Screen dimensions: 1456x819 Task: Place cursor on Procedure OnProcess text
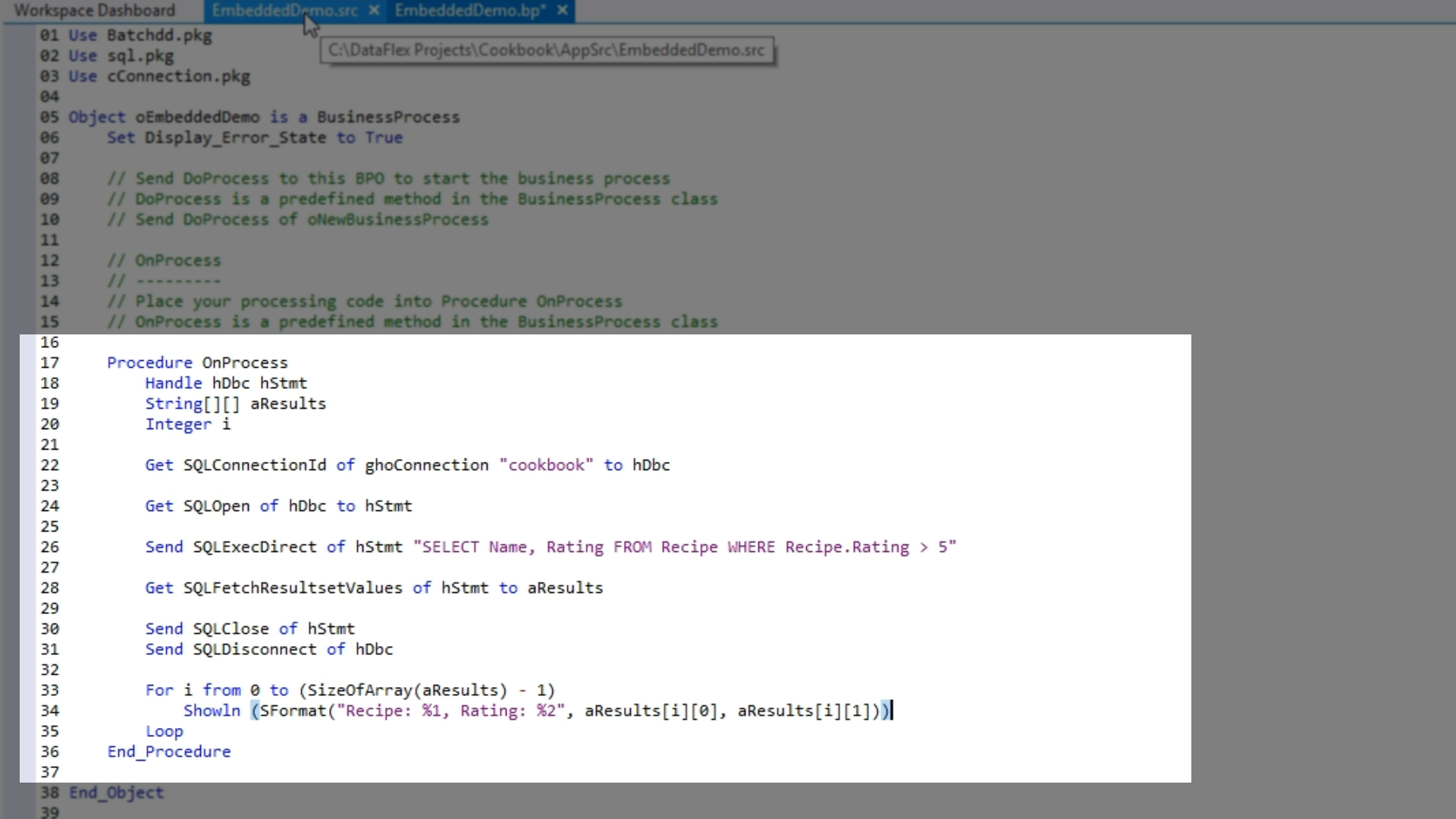pyautogui.click(x=197, y=362)
